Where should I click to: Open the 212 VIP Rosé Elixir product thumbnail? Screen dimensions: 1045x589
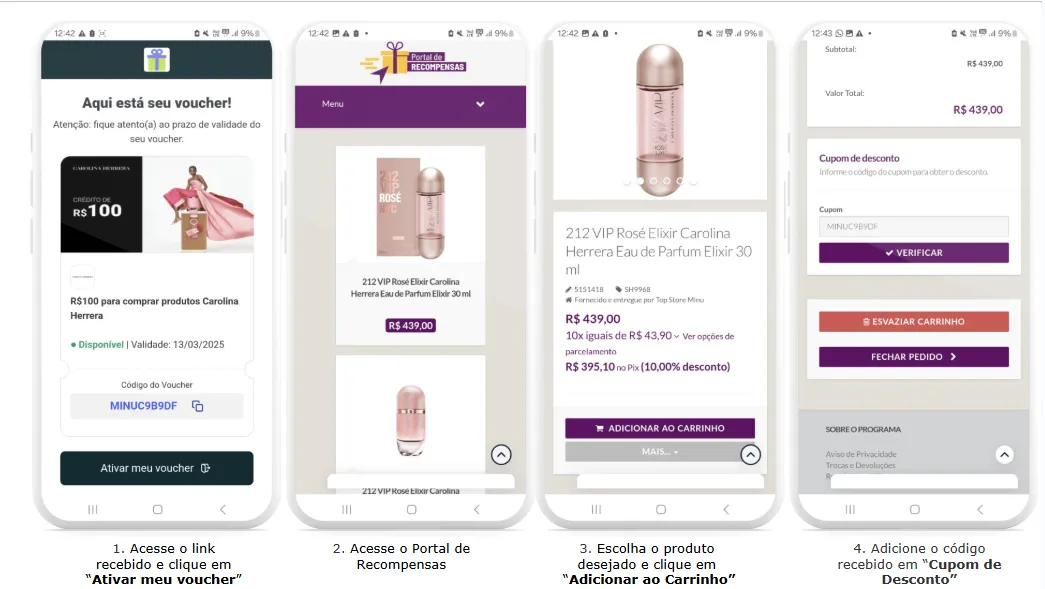pyautogui.click(x=411, y=207)
